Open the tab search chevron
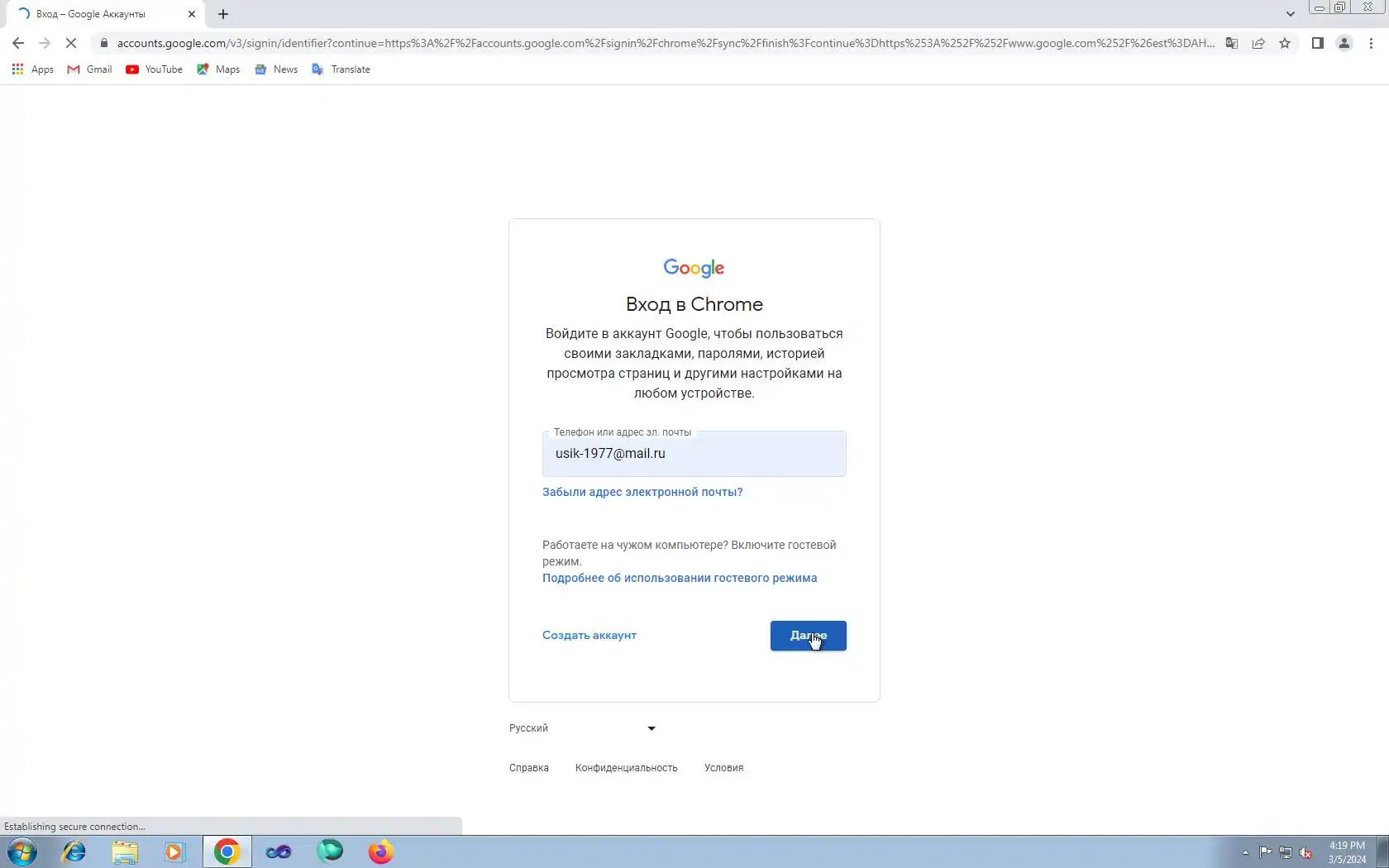Viewport: 1389px width, 868px height. tap(1290, 14)
